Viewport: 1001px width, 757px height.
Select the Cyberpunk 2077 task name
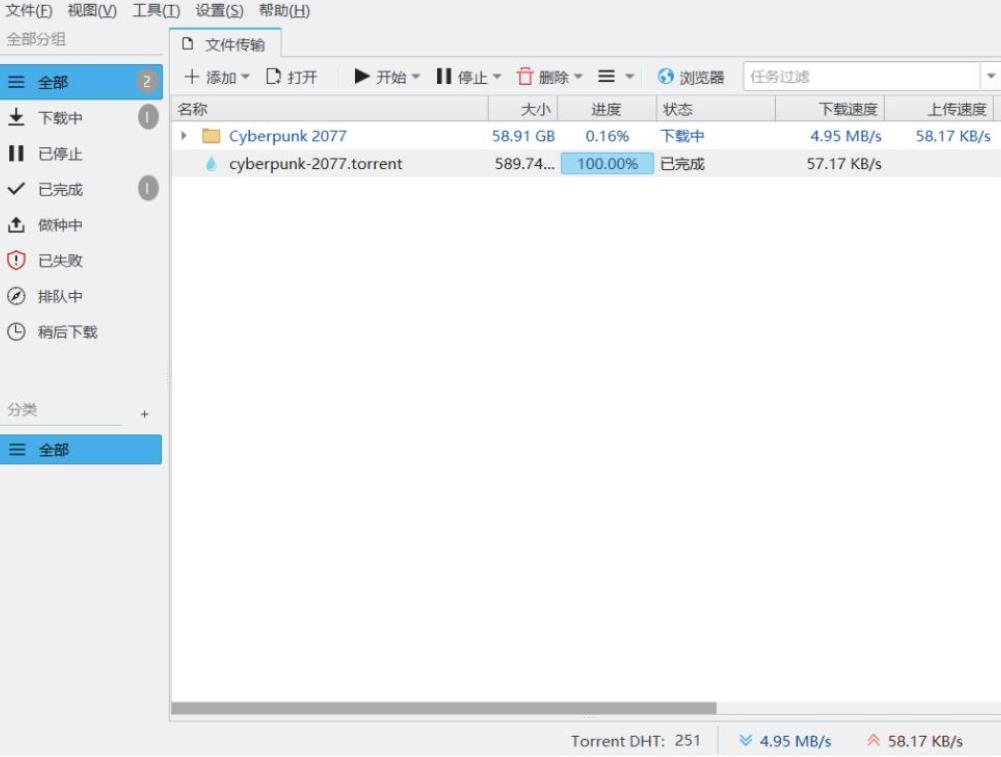288,136
